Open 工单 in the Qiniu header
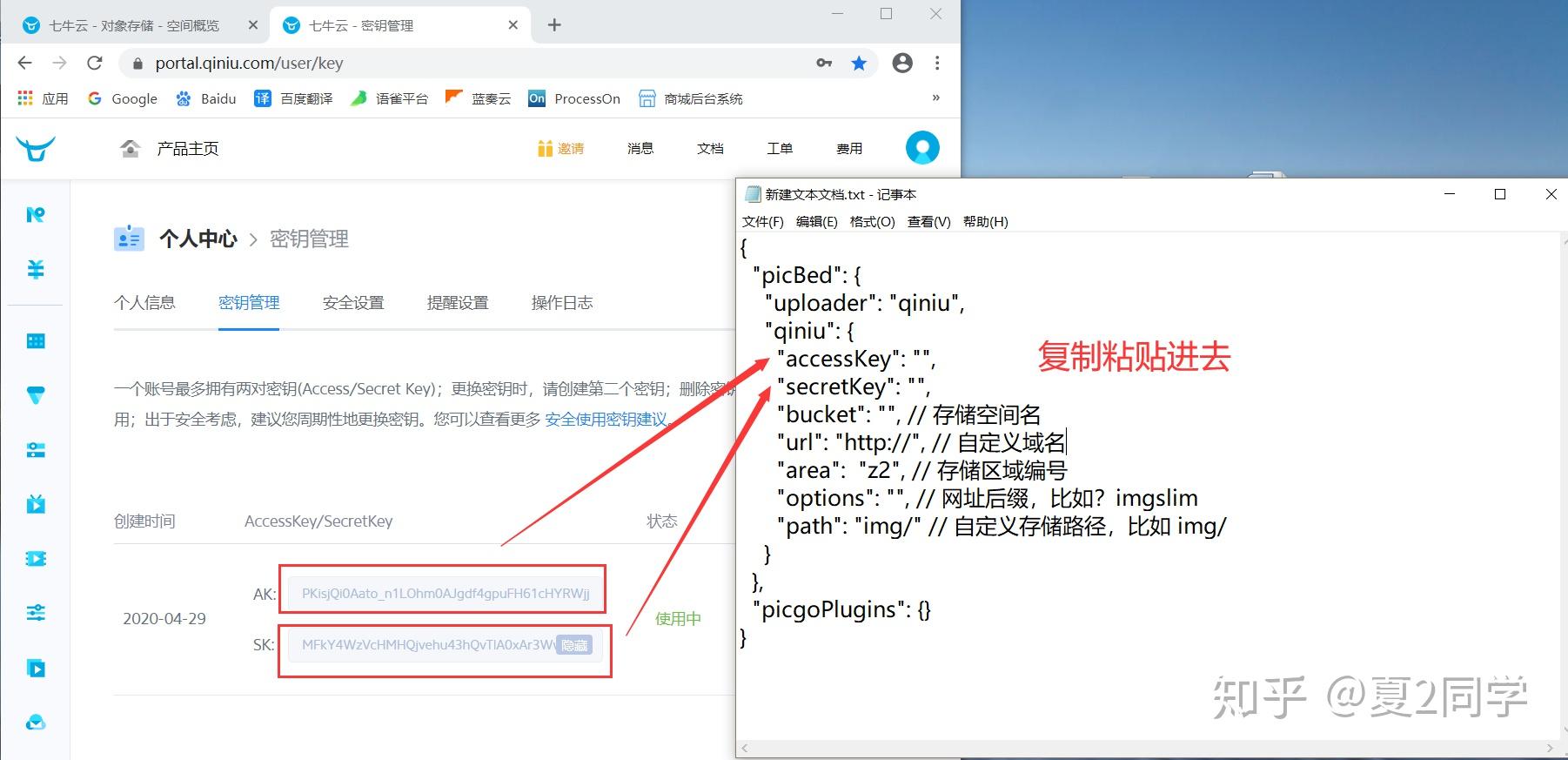Screen dimensions: 1568x760 coord(780,149)
